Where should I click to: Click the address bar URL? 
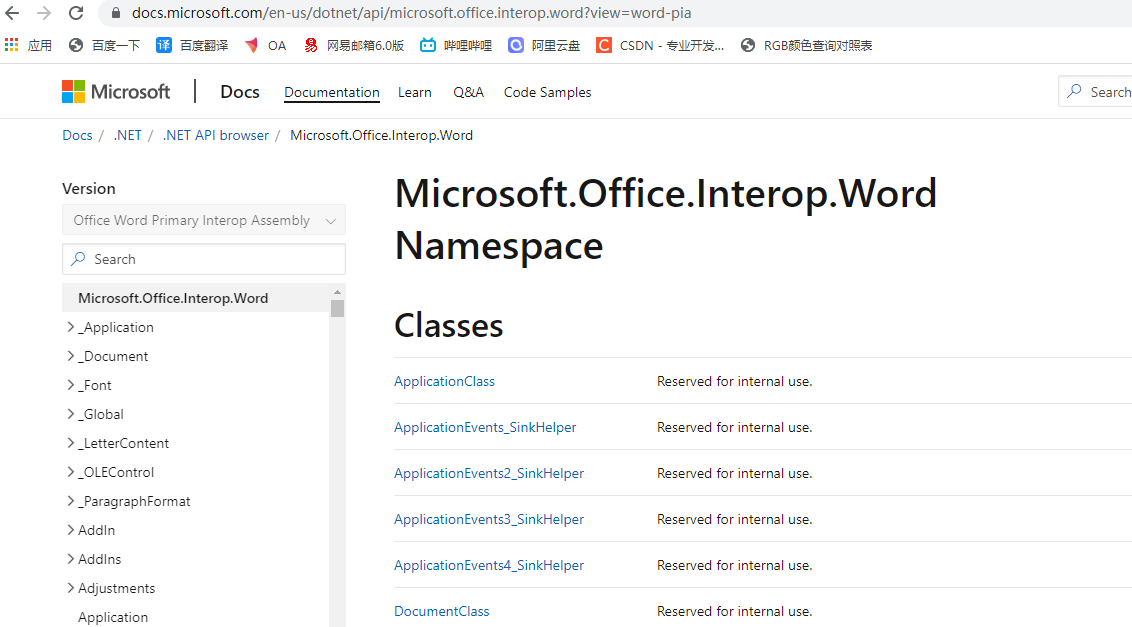(412, 13)
